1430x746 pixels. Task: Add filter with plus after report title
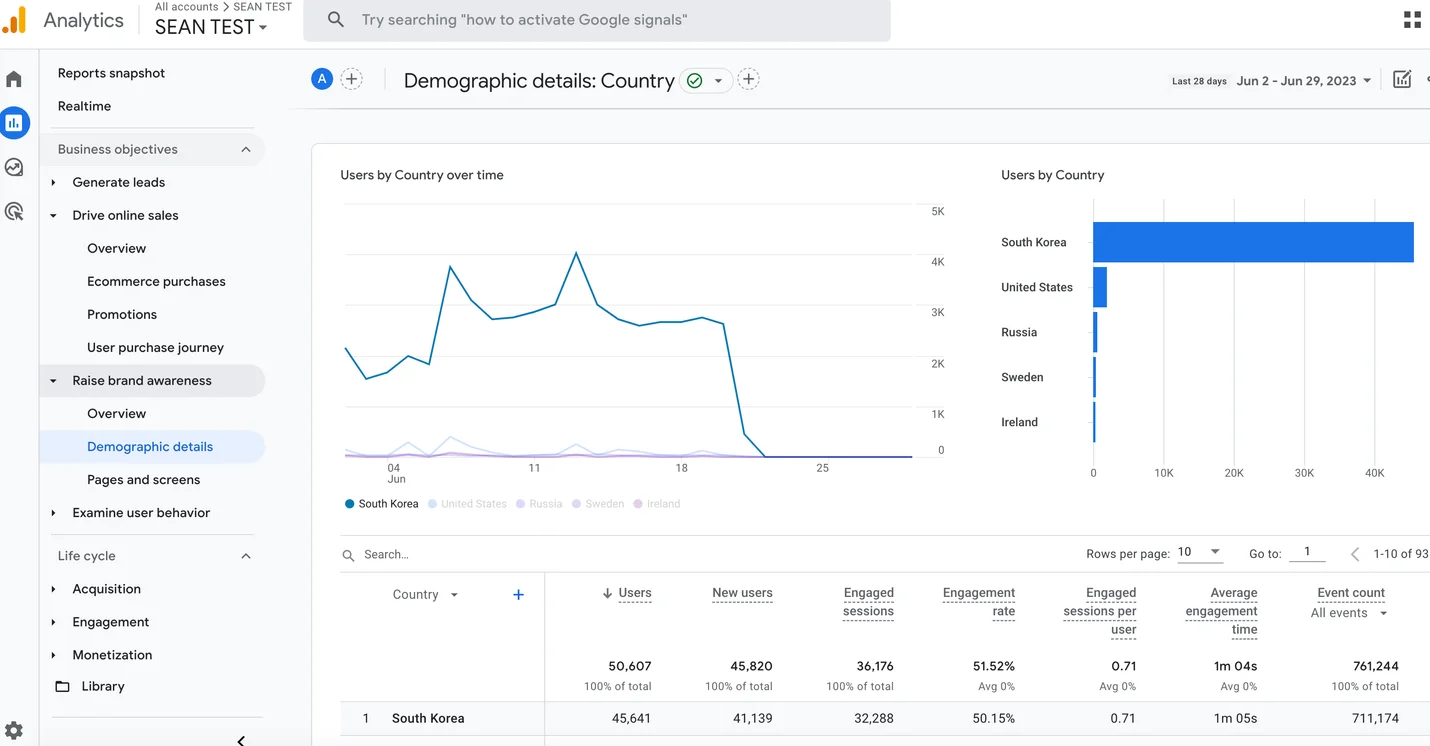748,79
